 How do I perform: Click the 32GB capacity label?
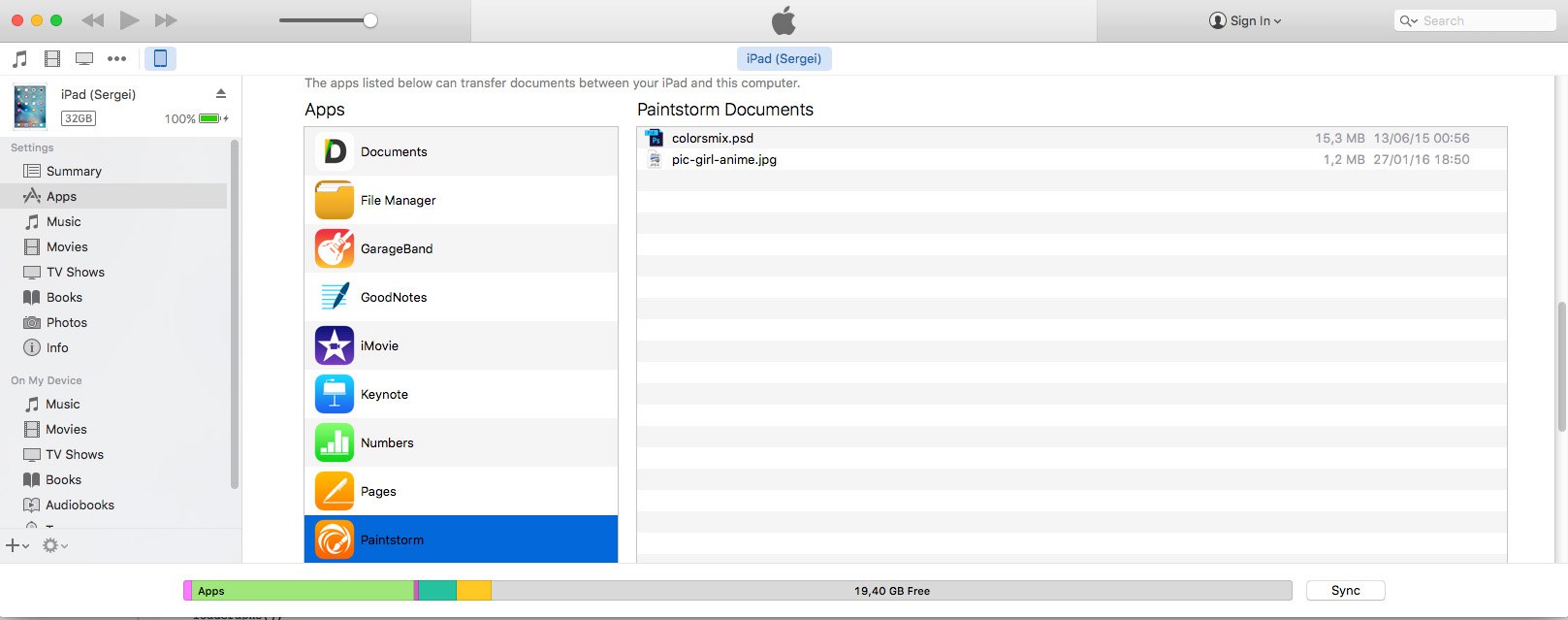[x=78, y=118]
